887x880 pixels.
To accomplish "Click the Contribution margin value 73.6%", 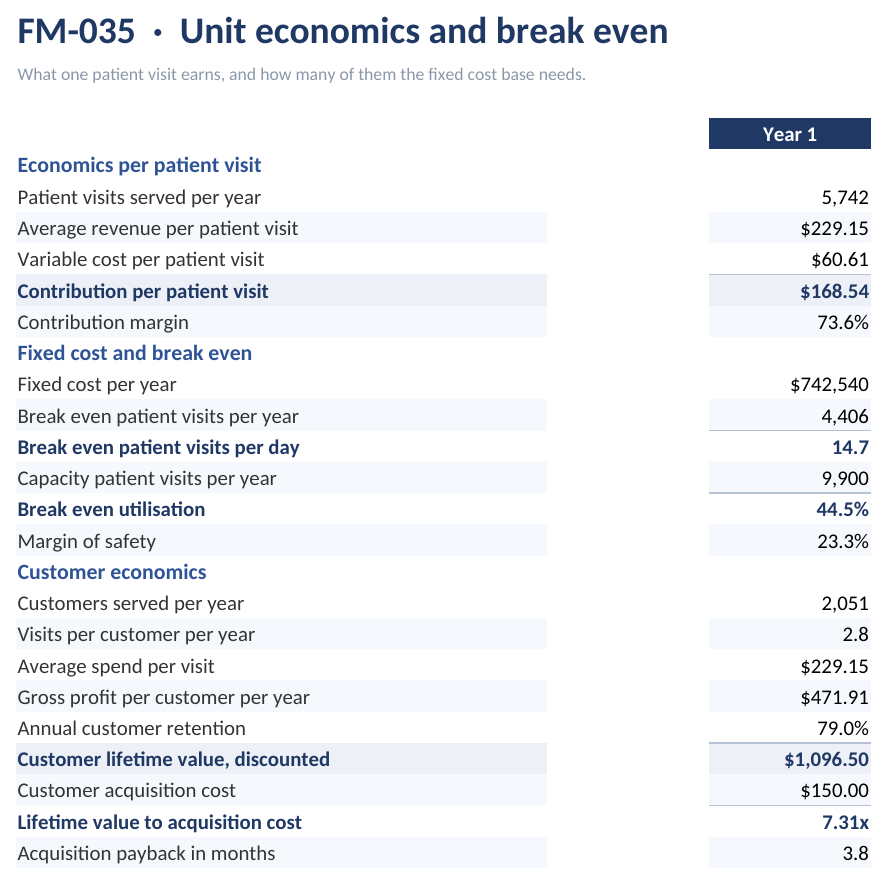I will (842, 322).
